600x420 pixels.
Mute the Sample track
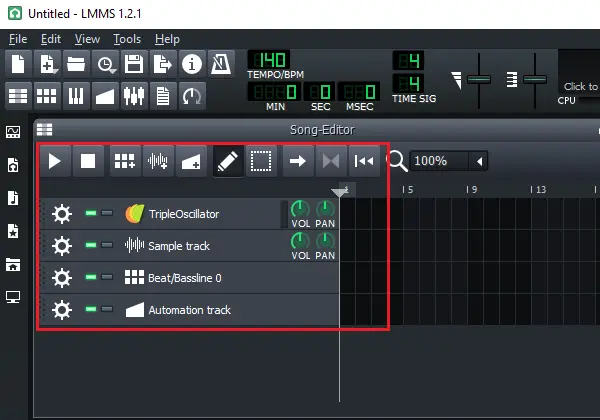pyautogui.click(x=91, y=245)
